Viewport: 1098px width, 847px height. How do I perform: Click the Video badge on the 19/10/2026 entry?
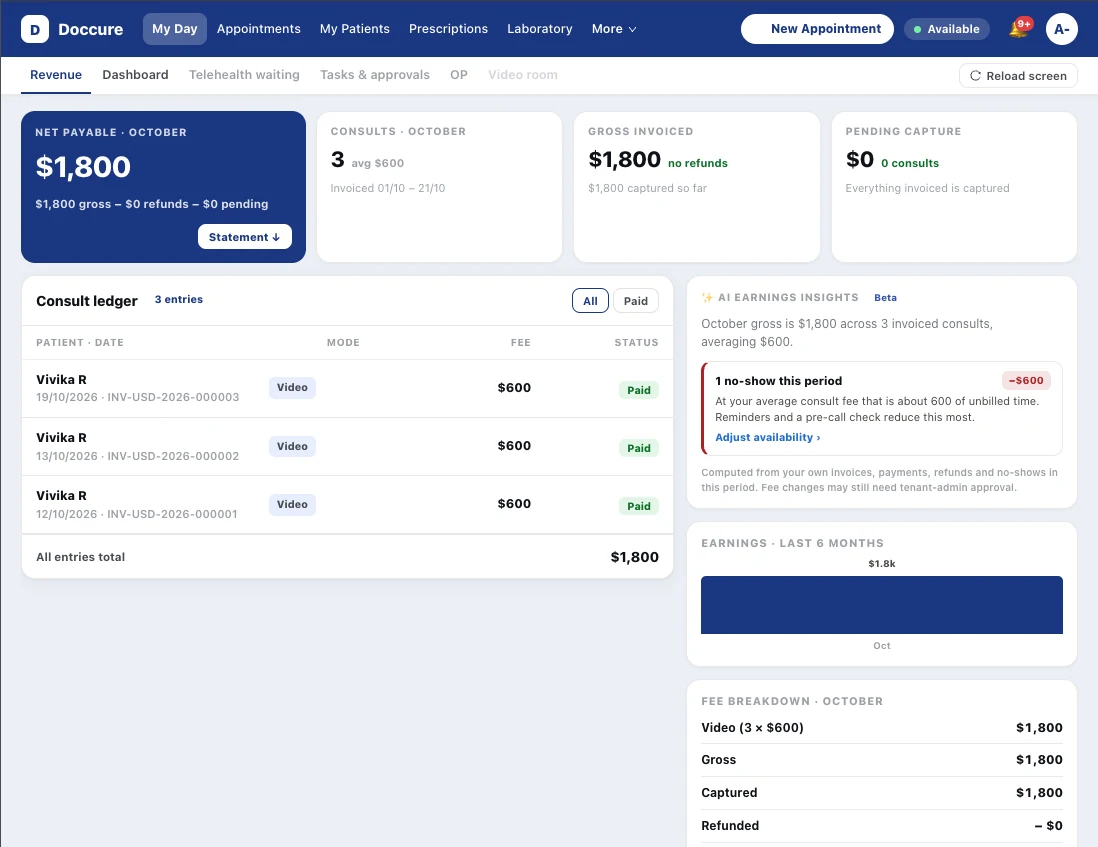point(292,388)
